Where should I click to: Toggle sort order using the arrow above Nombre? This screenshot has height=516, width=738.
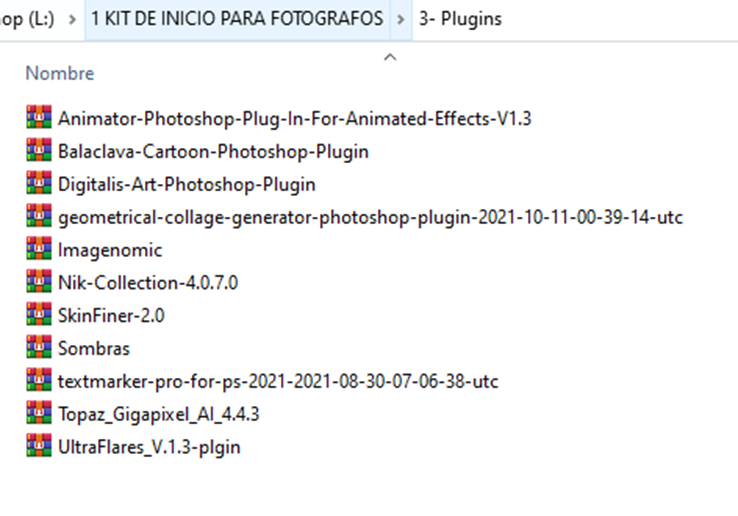390,57
